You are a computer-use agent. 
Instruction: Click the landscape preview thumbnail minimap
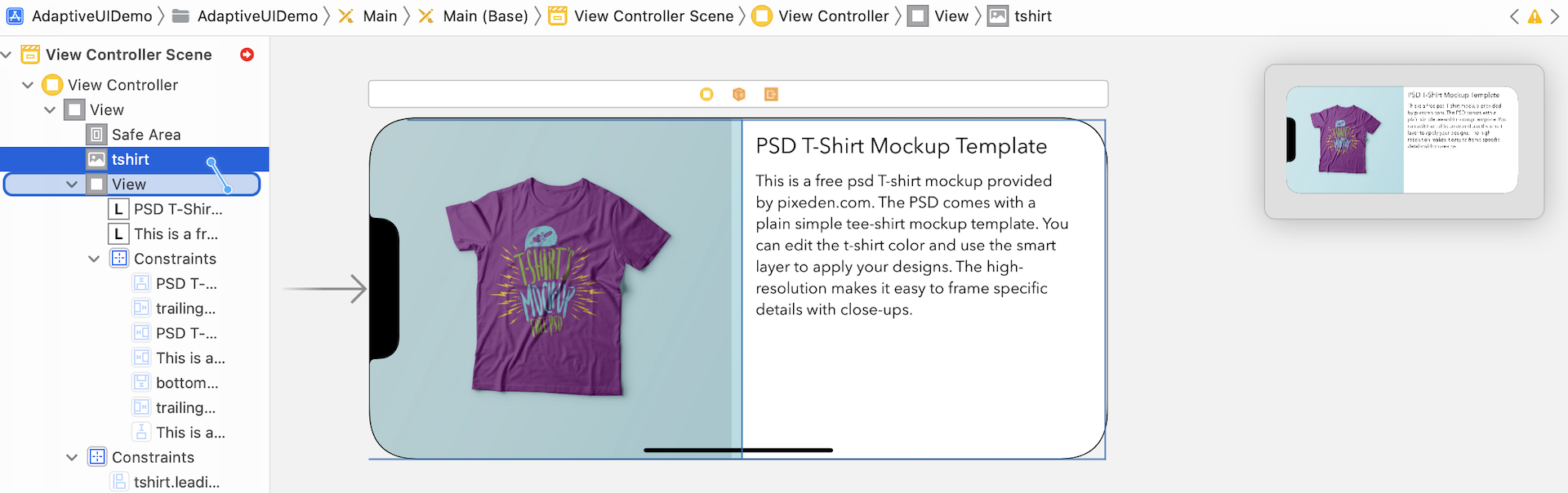pos(1402,140)
